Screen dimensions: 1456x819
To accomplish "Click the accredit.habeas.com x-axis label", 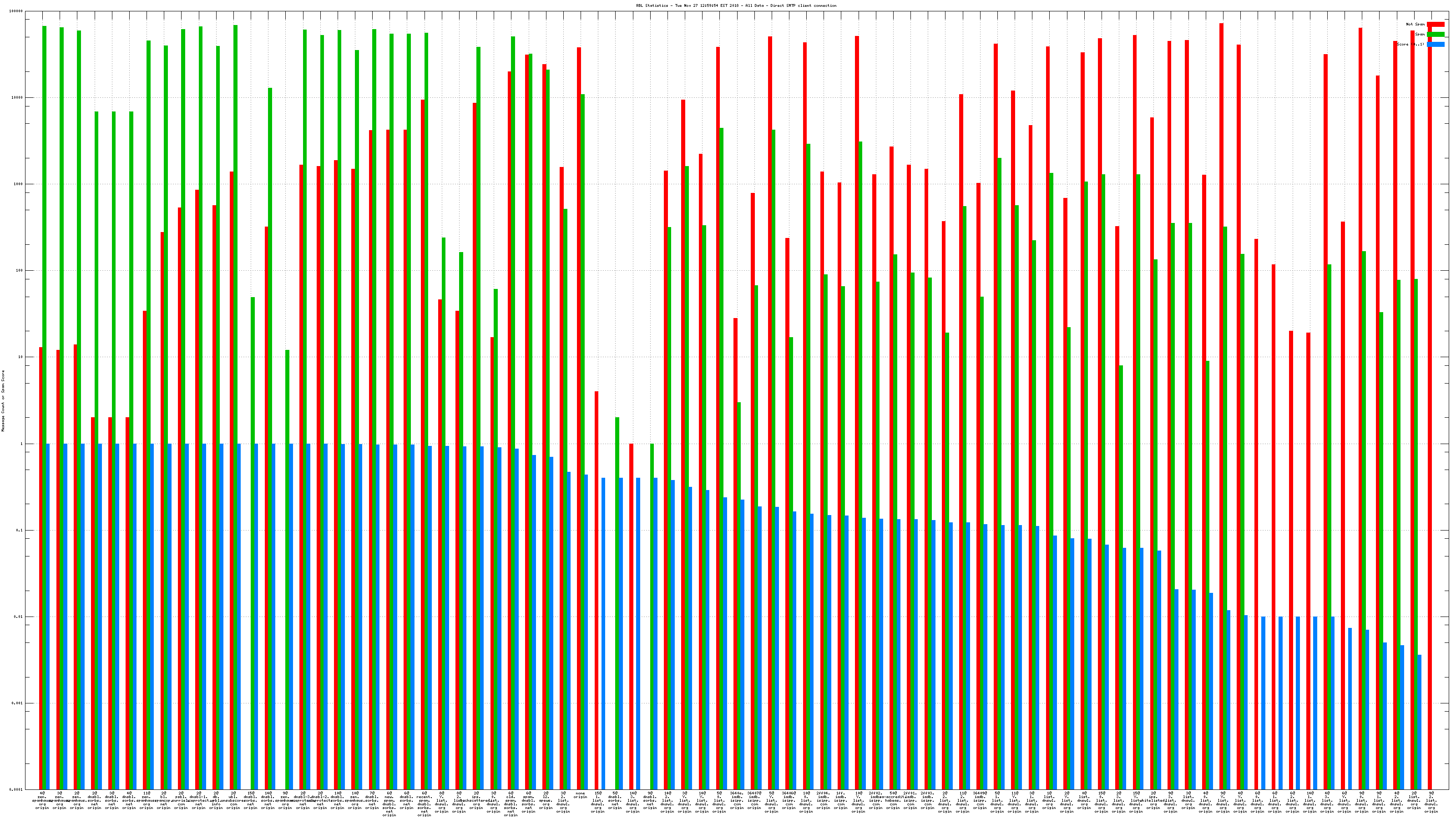I will [893, 801].
